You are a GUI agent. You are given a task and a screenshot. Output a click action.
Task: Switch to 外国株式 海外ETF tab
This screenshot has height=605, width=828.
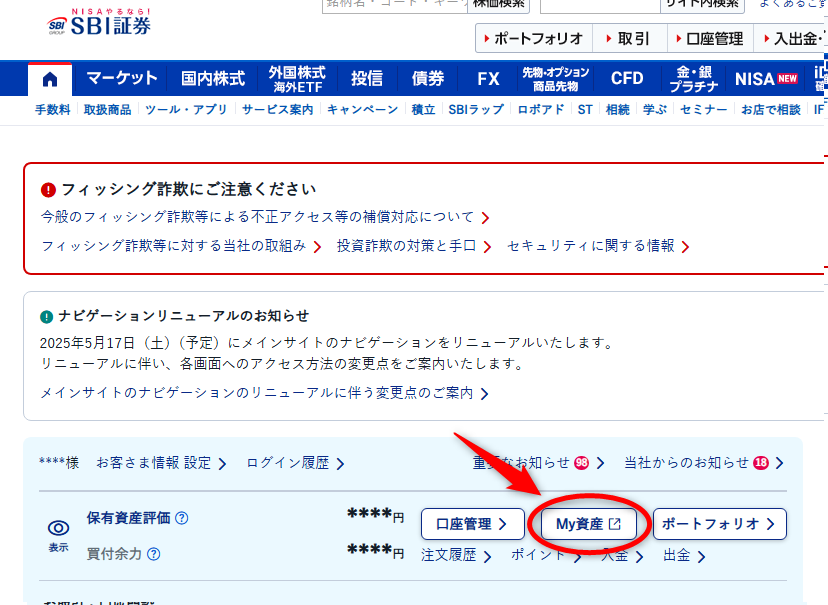pos(297,79)
